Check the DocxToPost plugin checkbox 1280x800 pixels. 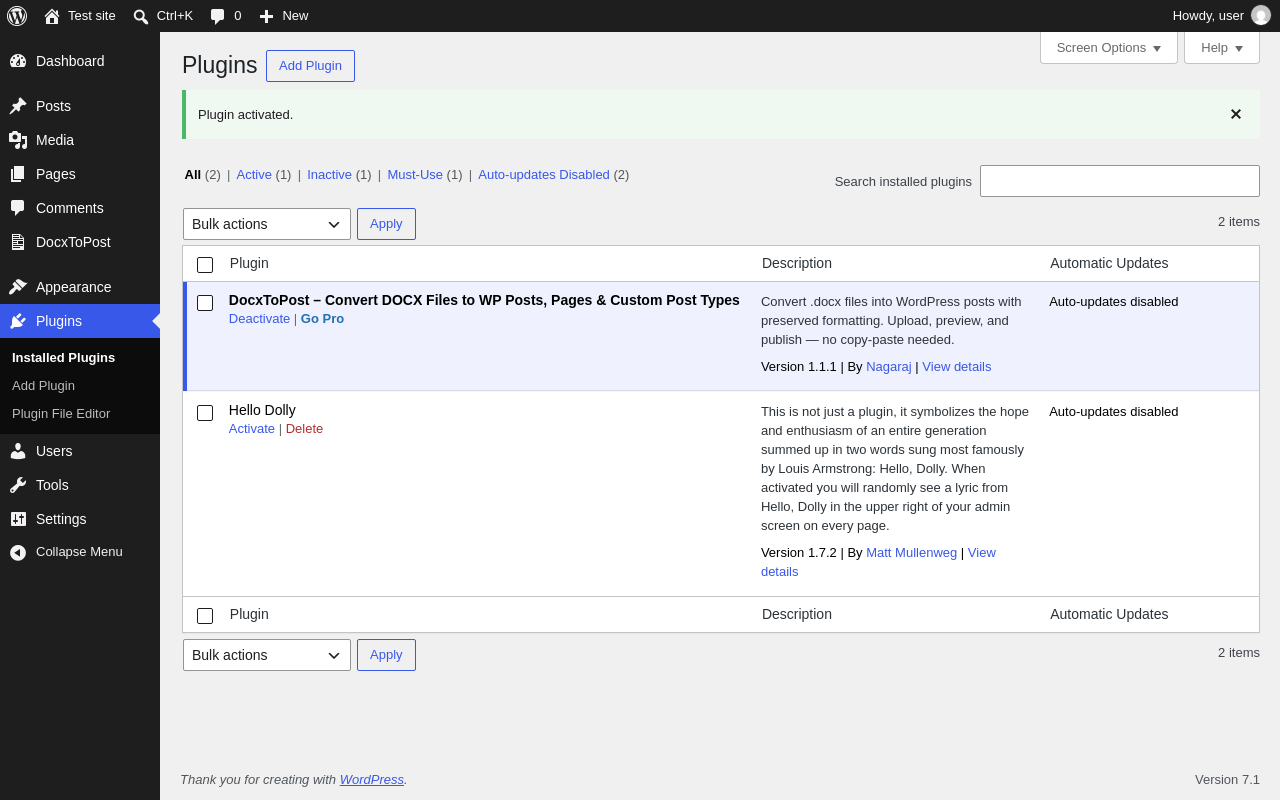pyautogui.click(x=205, y=303)
